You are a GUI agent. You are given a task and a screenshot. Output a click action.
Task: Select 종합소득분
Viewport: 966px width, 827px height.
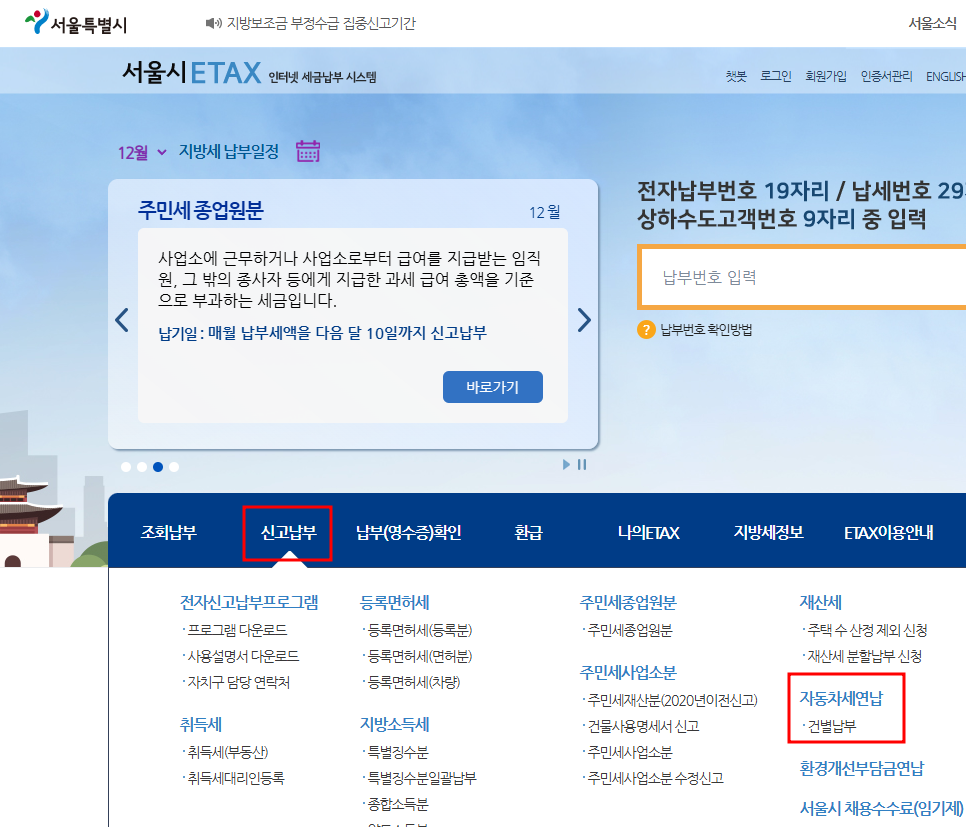tap(397, 804)
